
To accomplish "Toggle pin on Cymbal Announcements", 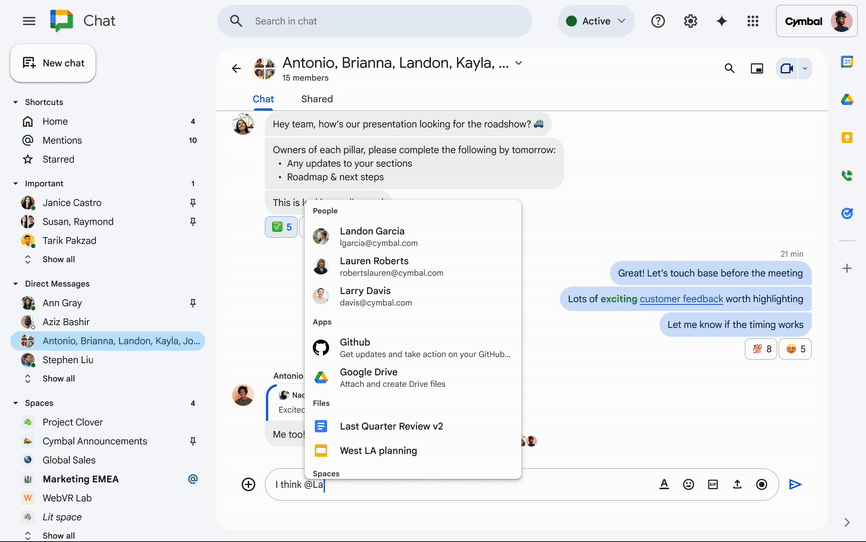I will click(x=193, y=441).
